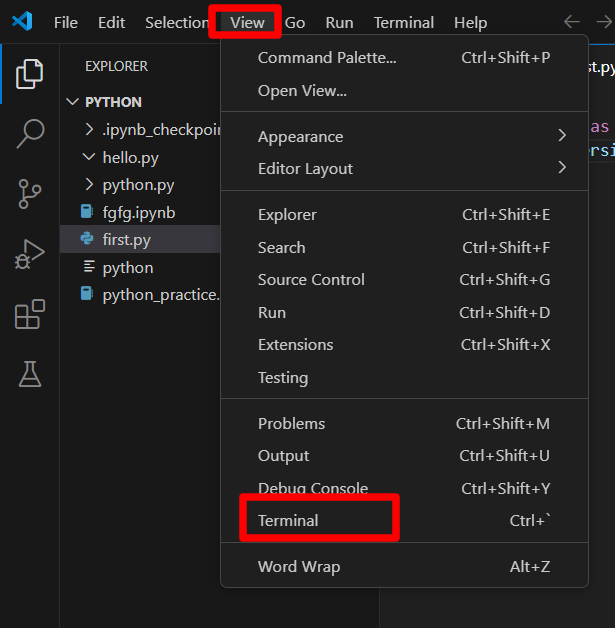This screenshot has width=615, height=628.
Task: Click the back navigation arrow
Action: pyautogui.click(x=572, y=22)
